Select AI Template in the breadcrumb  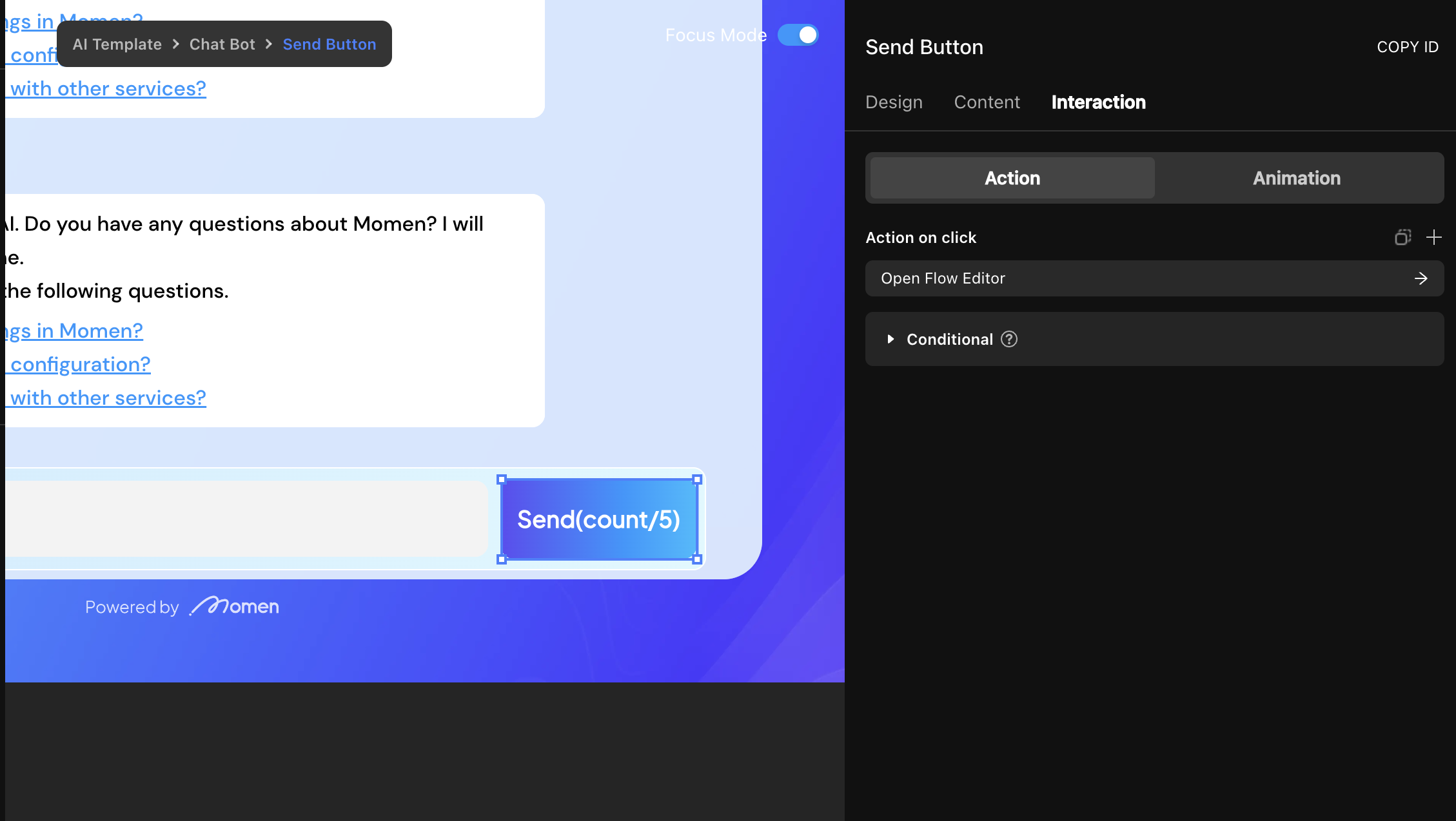(117, 44)
